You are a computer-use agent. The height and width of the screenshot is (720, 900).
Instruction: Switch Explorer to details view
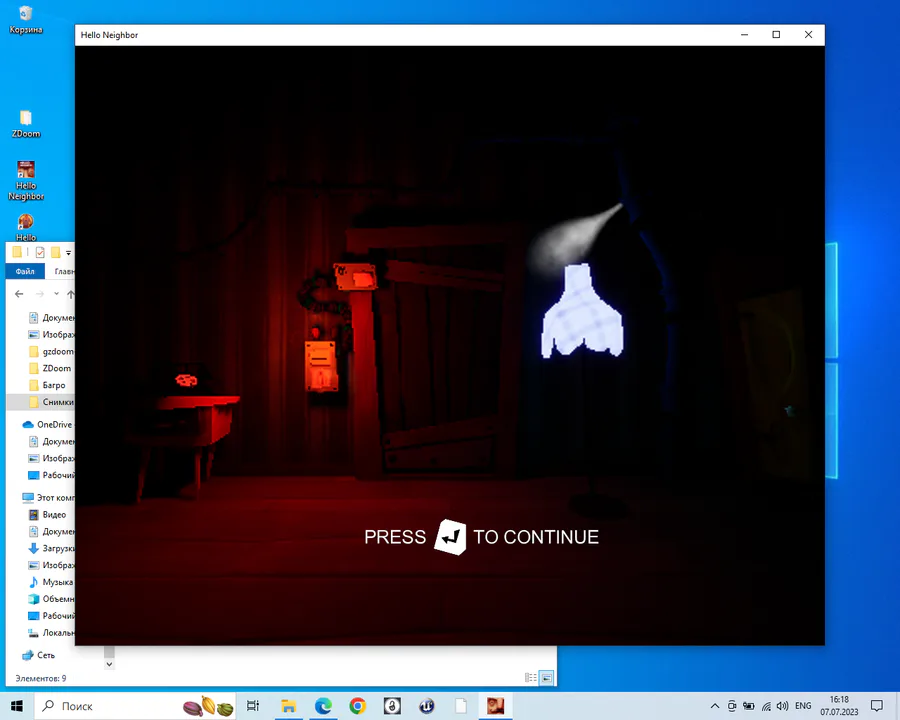click(x=530, y=678)
